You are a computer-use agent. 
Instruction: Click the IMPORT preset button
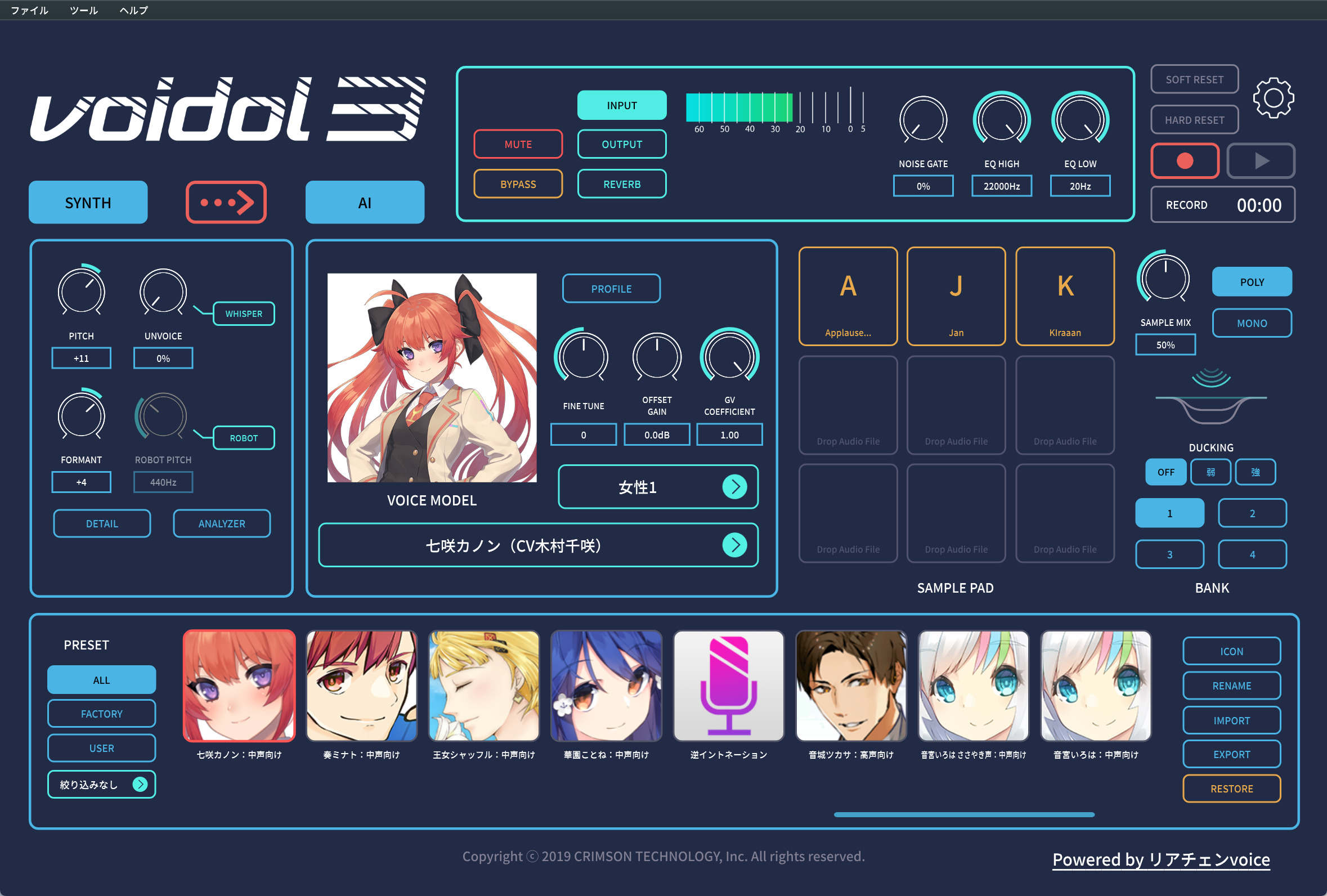pyautogui.click(x=1232, y=720)
